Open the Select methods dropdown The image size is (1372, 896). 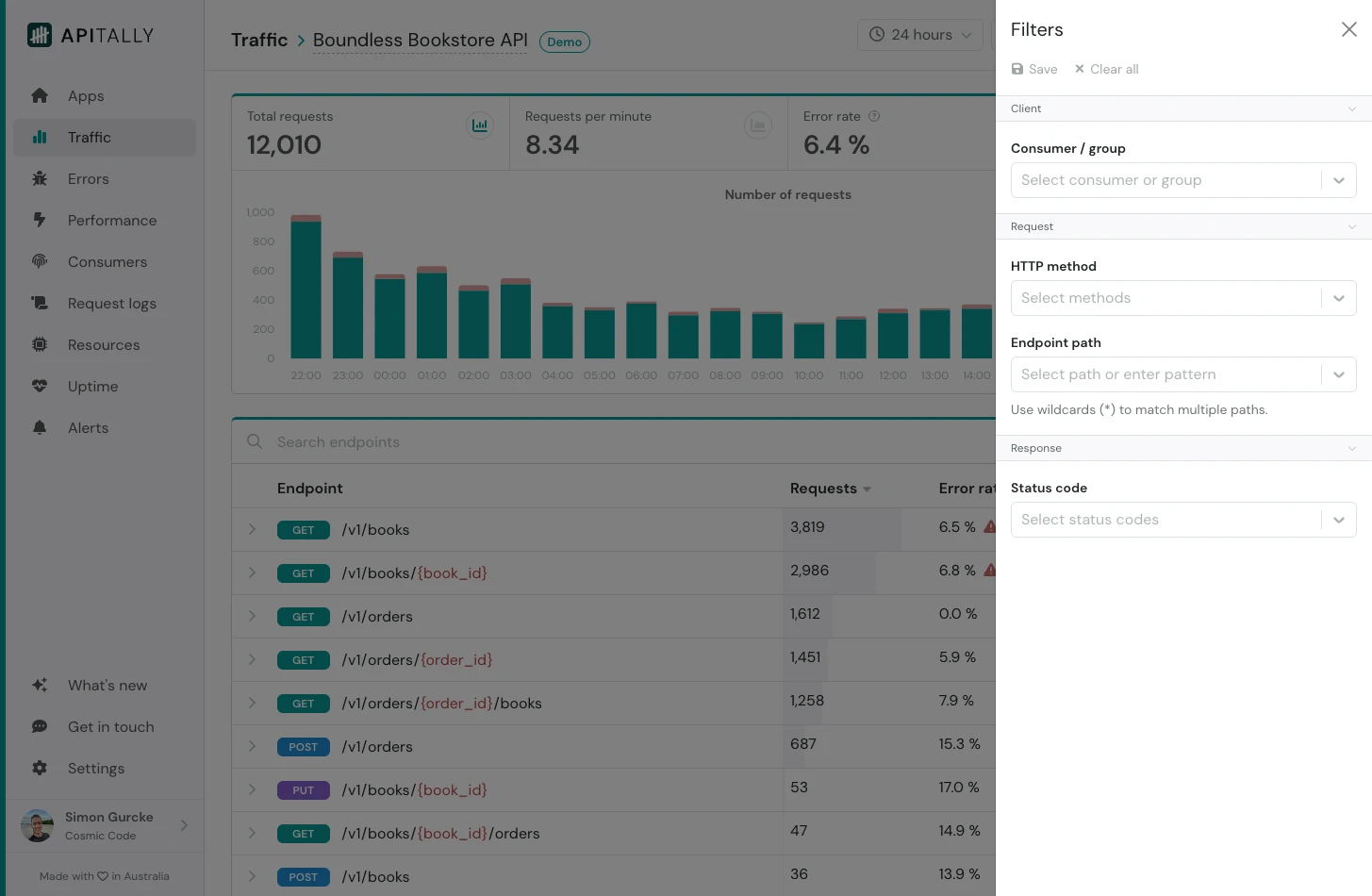click(1338, 298)
